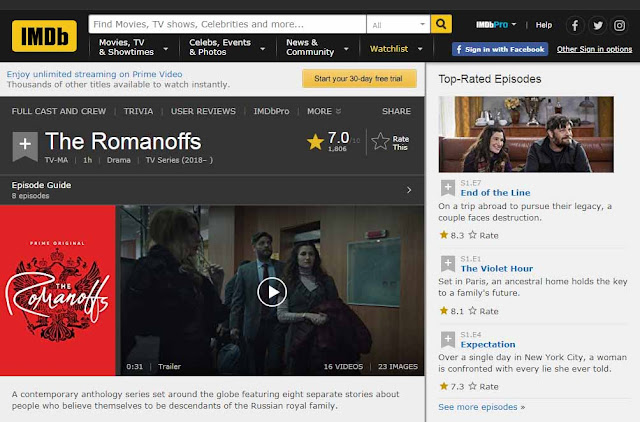Add The Violet Hour to watchlist
The width and height of the screenshot is (640, 422).
pyautogui.click(x=448, y=264)
